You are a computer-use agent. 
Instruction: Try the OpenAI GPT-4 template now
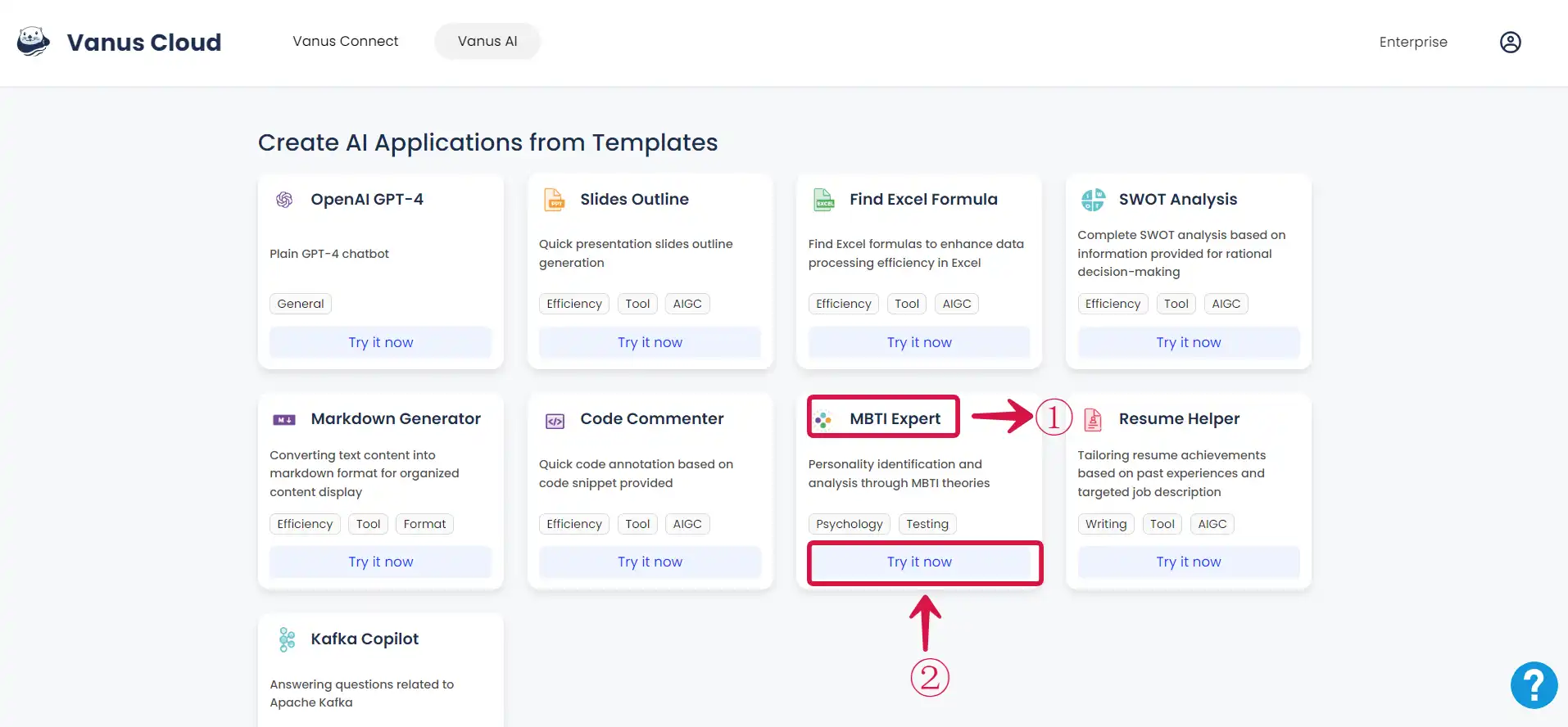[381, 342]
